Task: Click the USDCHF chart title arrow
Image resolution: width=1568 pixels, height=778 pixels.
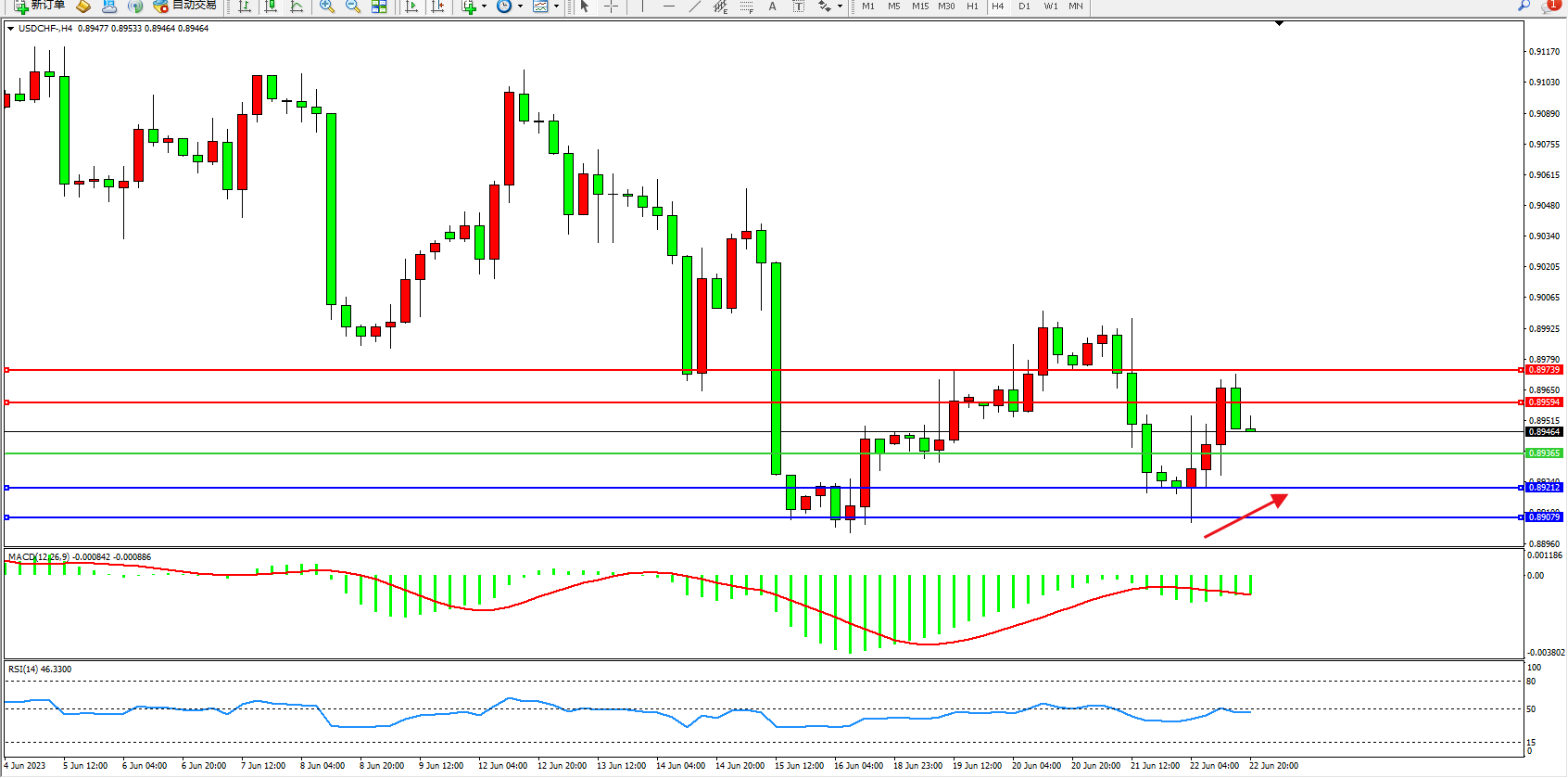Action: pyautogui.click(x=10, y=29)
